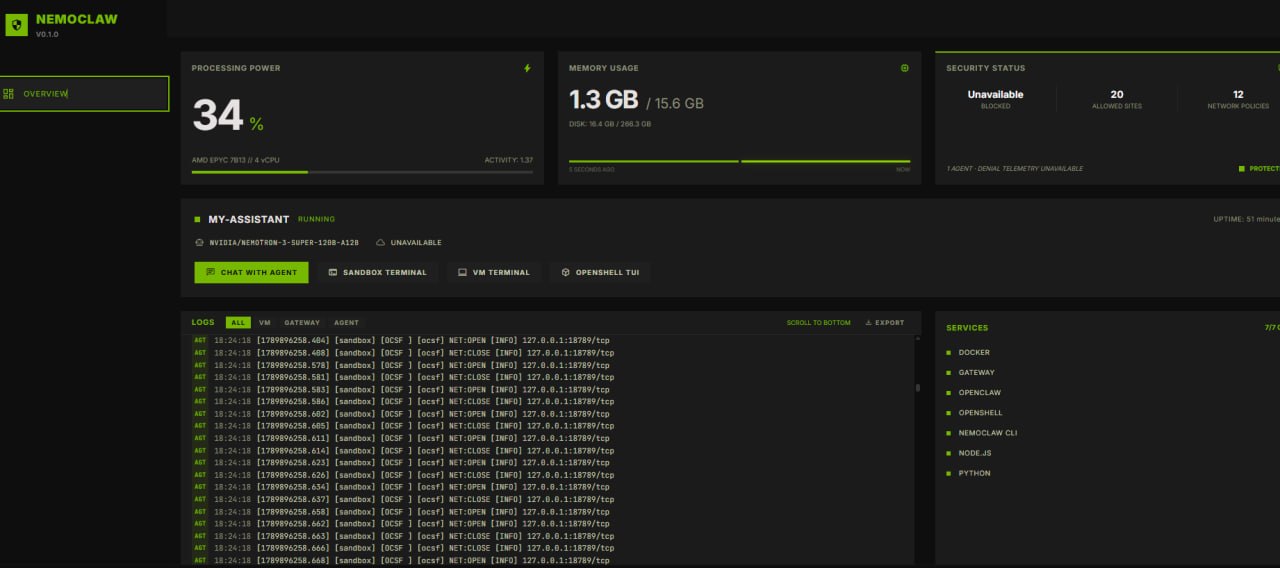
Task: Click the Running status label
Action: click(316, 219)
